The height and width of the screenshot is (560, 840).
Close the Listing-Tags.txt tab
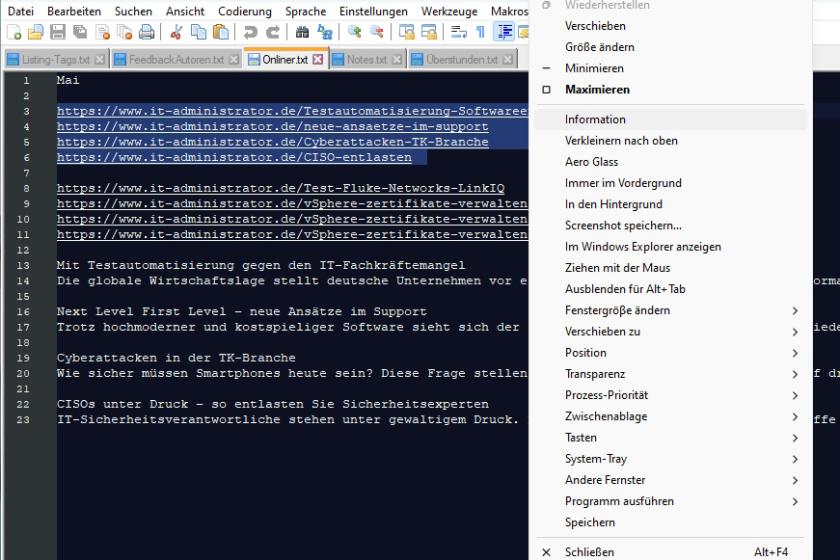pos(100,59)
